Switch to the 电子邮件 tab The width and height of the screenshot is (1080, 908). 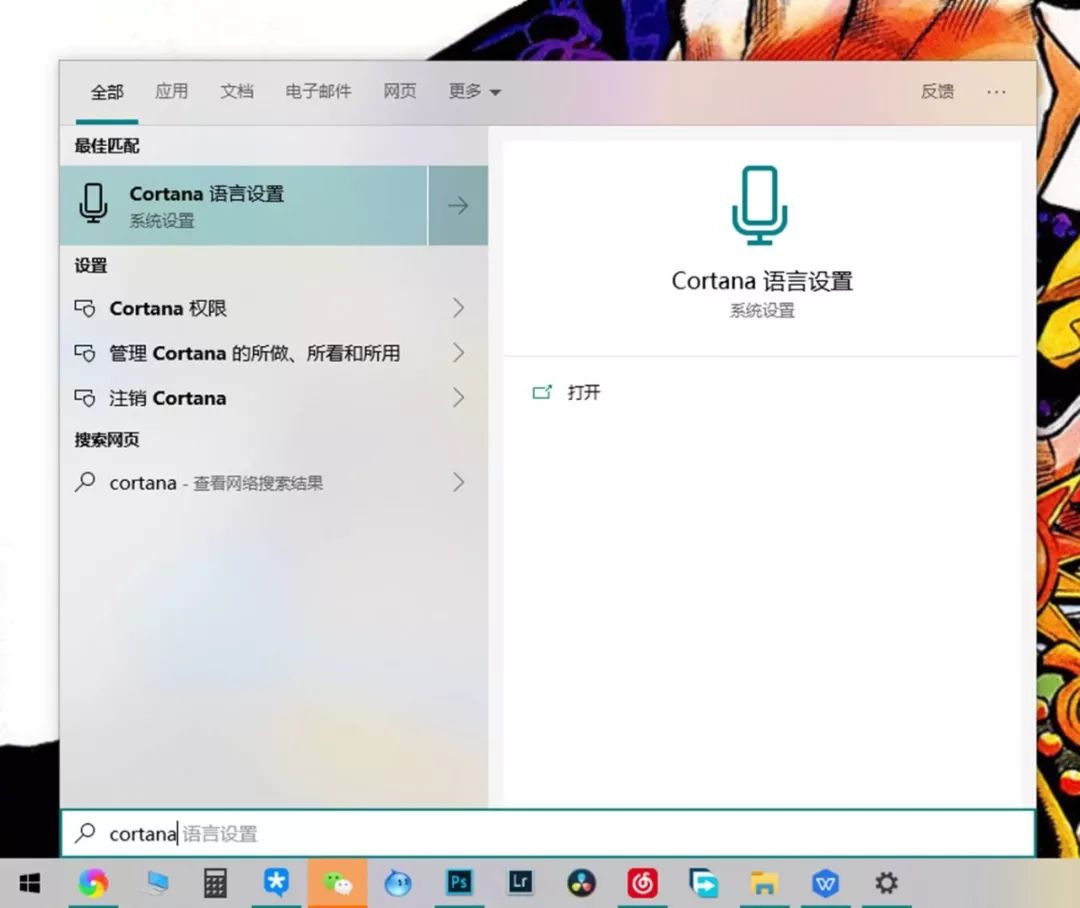(x=318, y=91)
